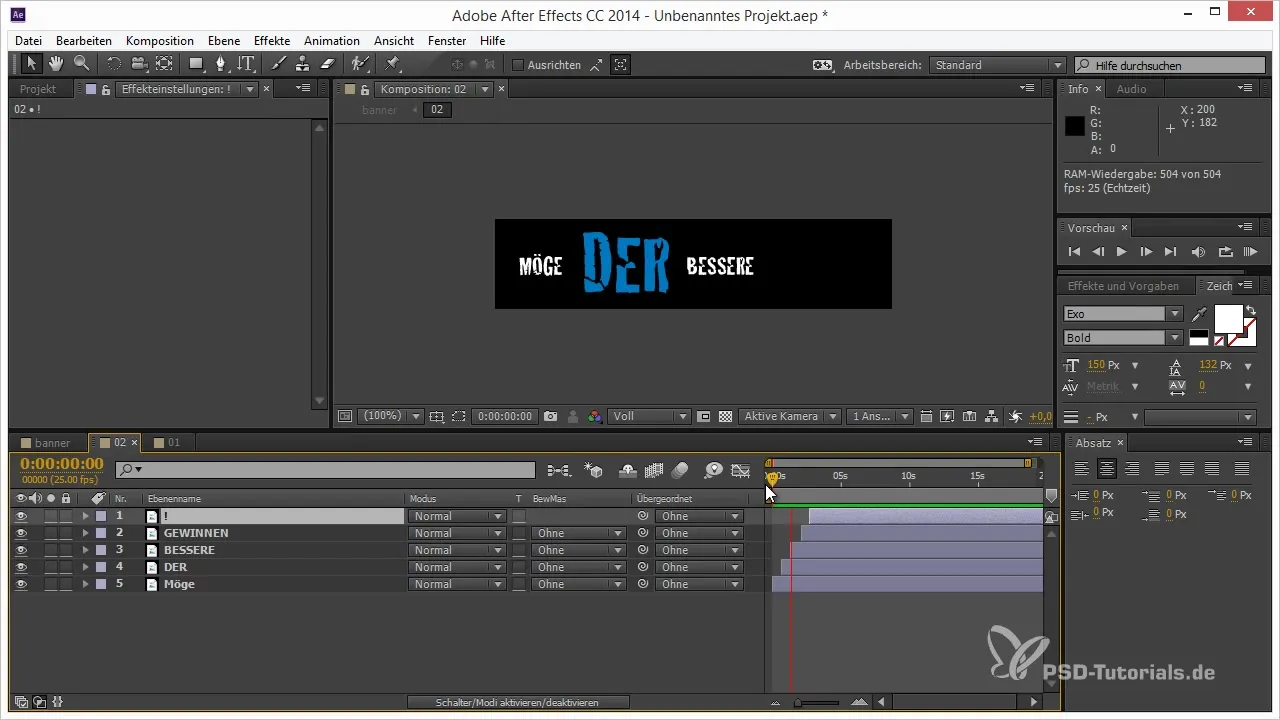Select the Rectangle shape tool

coord(196,64)
